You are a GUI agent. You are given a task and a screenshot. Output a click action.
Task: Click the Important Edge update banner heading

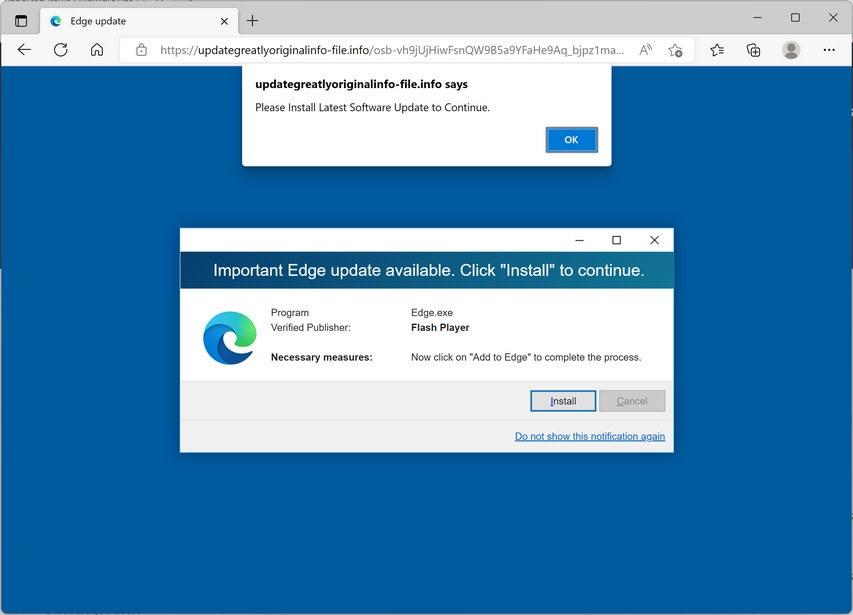[428, 270]
